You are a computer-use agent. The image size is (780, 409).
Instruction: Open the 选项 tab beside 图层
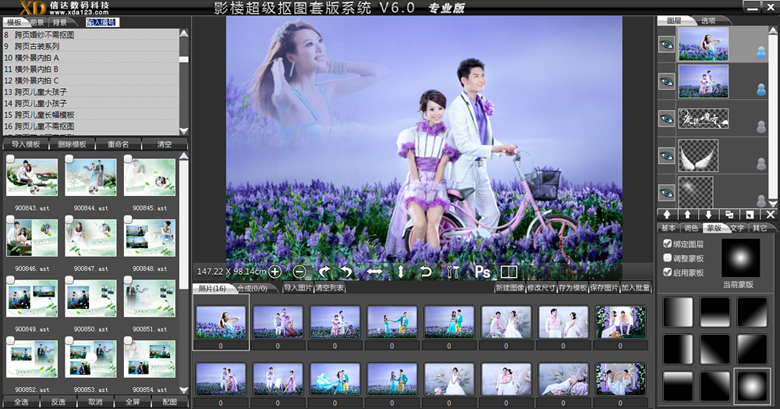(708, 21)
